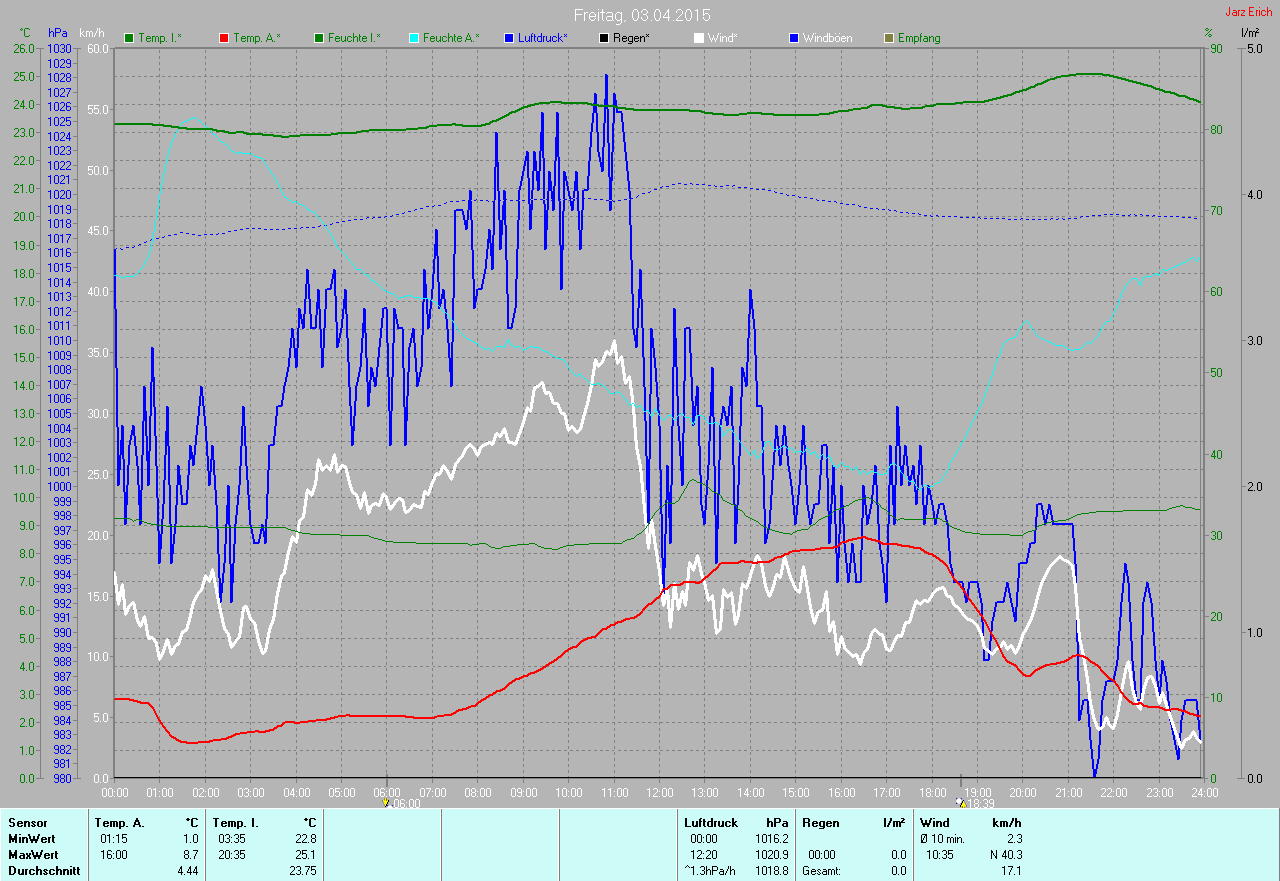Click the '17.1' wind value in the table

coord(1010,871)
